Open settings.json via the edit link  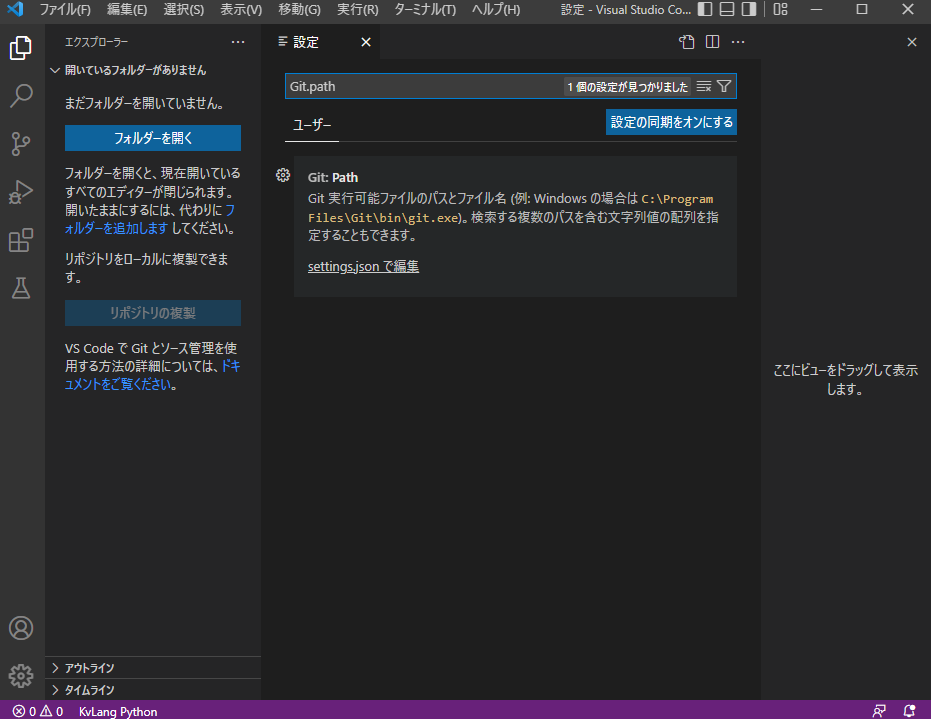point(362,266)
